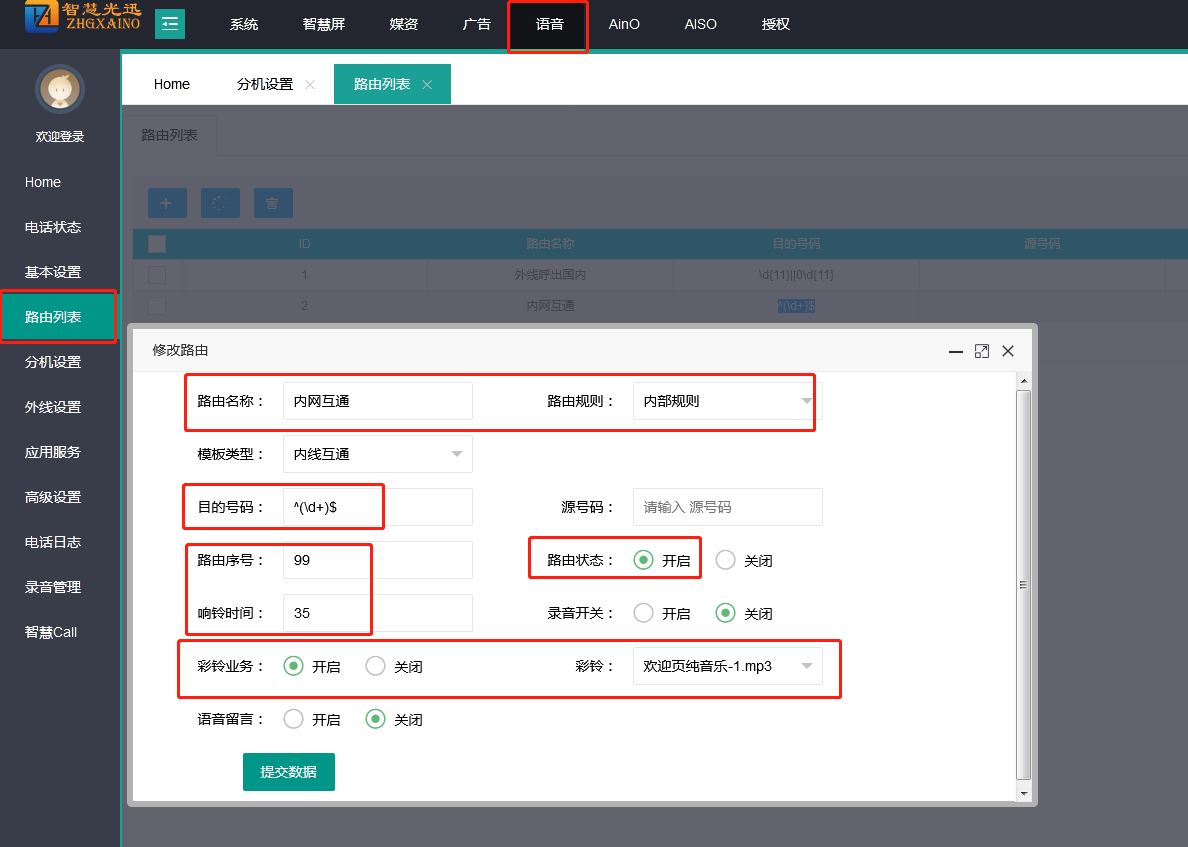This screenshot has height=847, width=1188.
Task: Turn on 语音留言 with 开启 option
Action: [294, 719]
